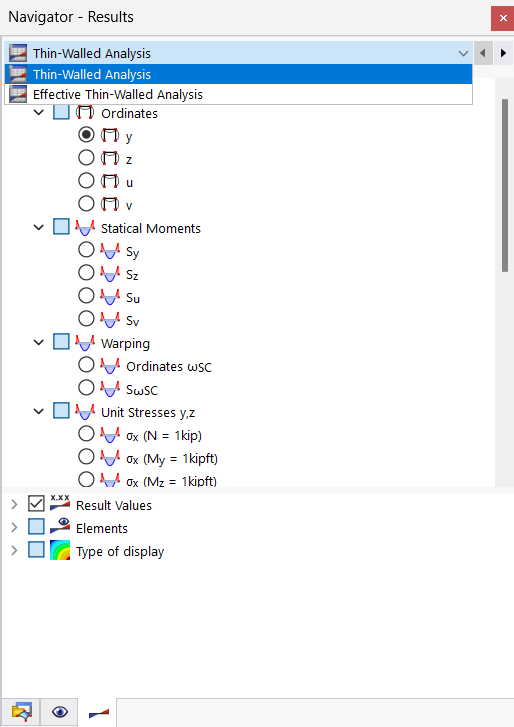The width and height of the screenshot is (514, 727).
Task: Click the tree vertical scrollbar thumb
Action: pos(505,185)
